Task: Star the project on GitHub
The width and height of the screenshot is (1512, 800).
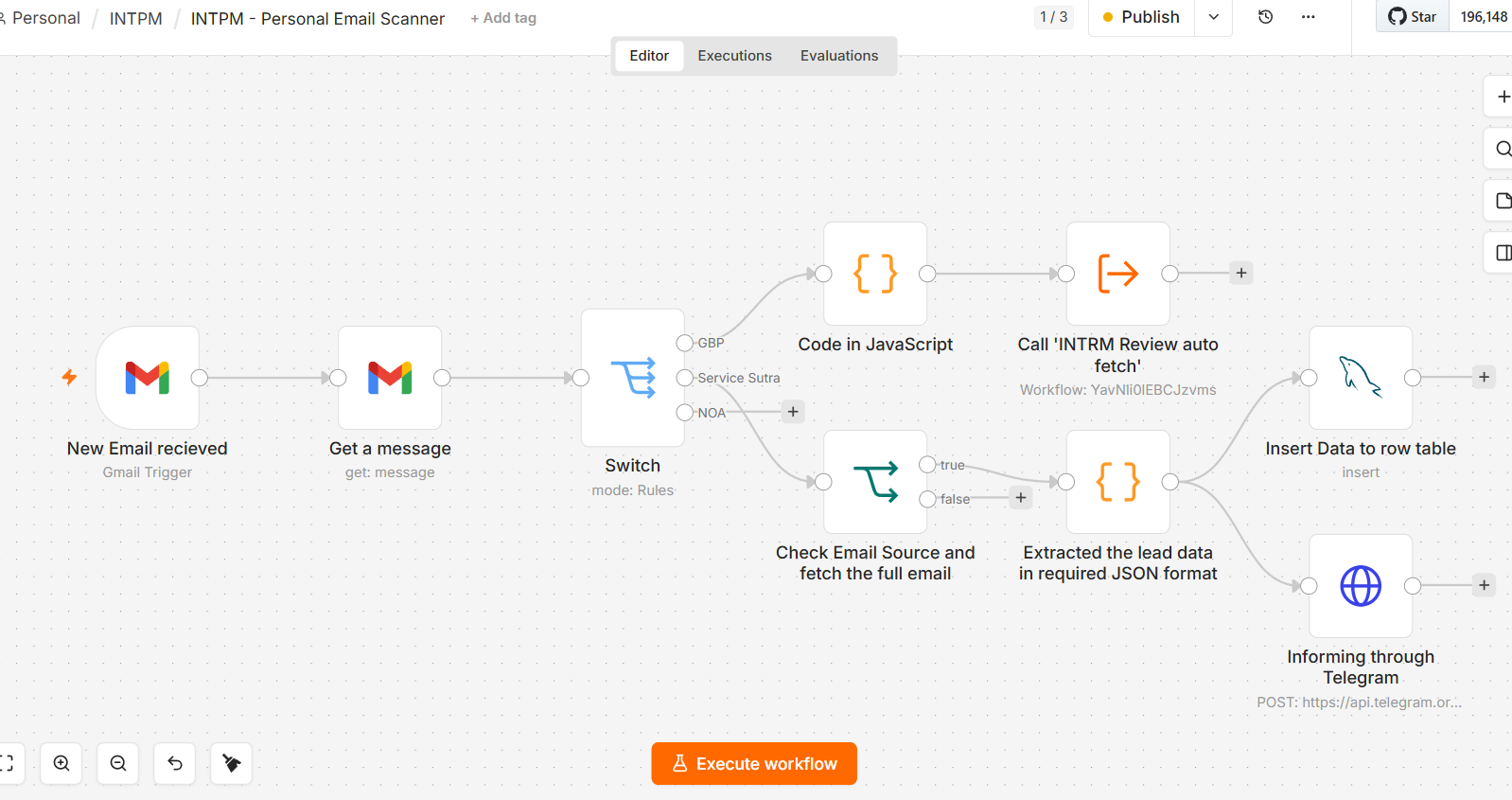Action: pyautogui.click(x=1413, y=17)
